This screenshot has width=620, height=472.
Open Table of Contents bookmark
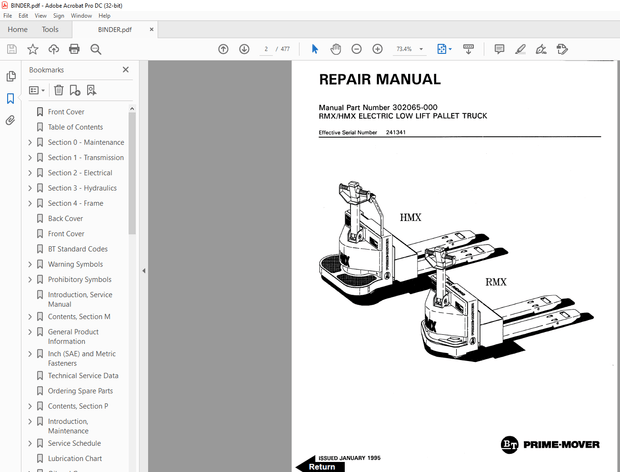coord(75,127)
